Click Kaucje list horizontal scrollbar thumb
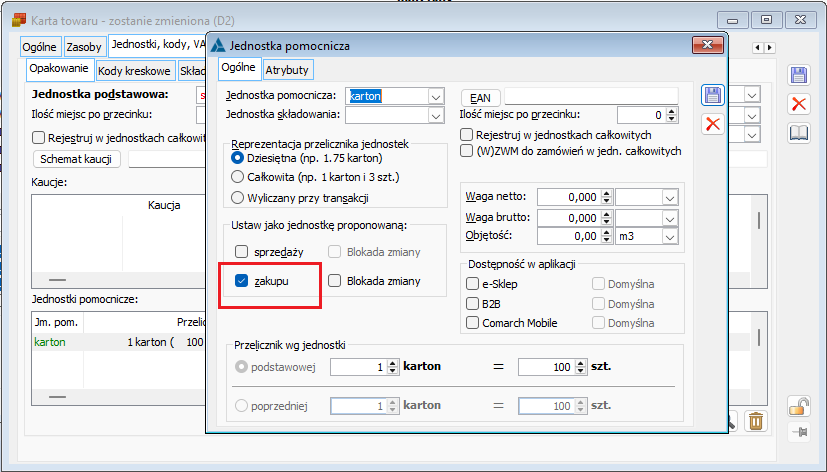This screenshot has height=472, width=827. (x=57, y=280)
